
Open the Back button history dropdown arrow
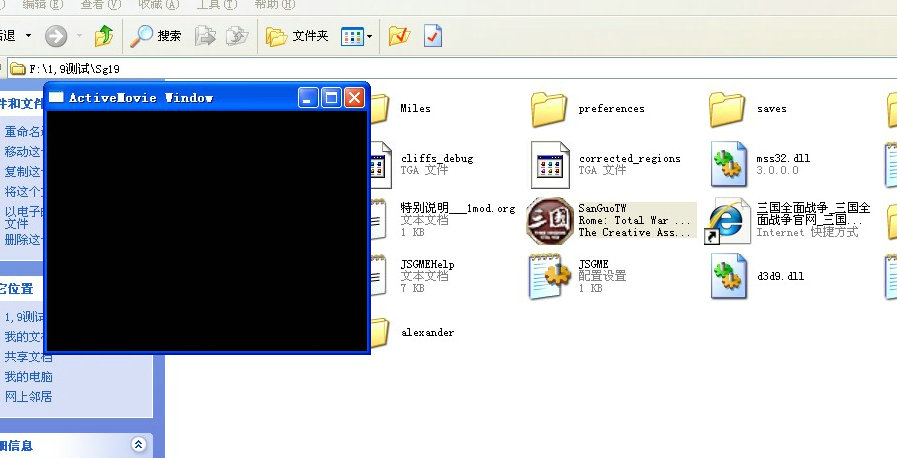tap(28, 36)
